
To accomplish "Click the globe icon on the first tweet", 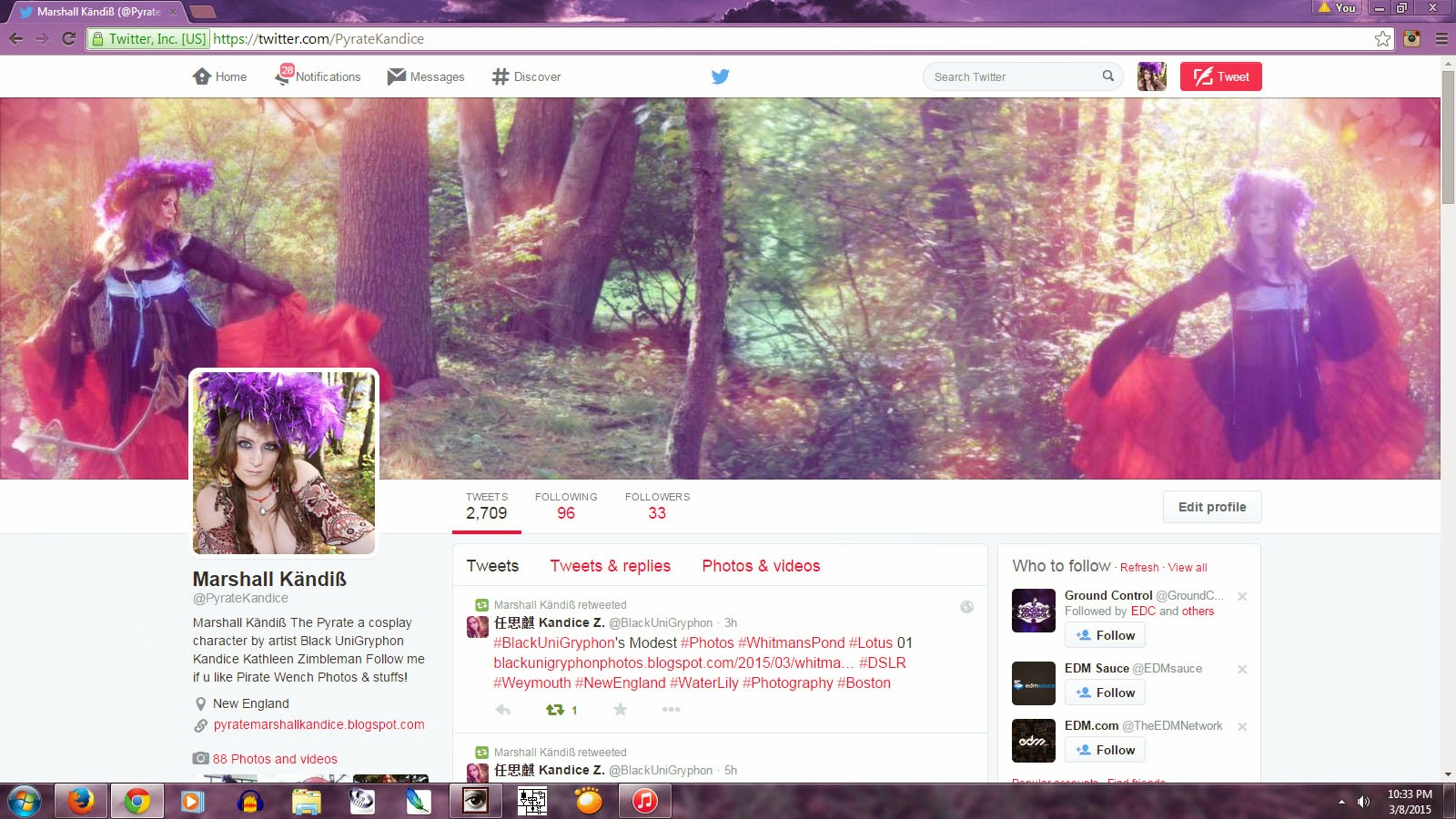I will (967, 607).
